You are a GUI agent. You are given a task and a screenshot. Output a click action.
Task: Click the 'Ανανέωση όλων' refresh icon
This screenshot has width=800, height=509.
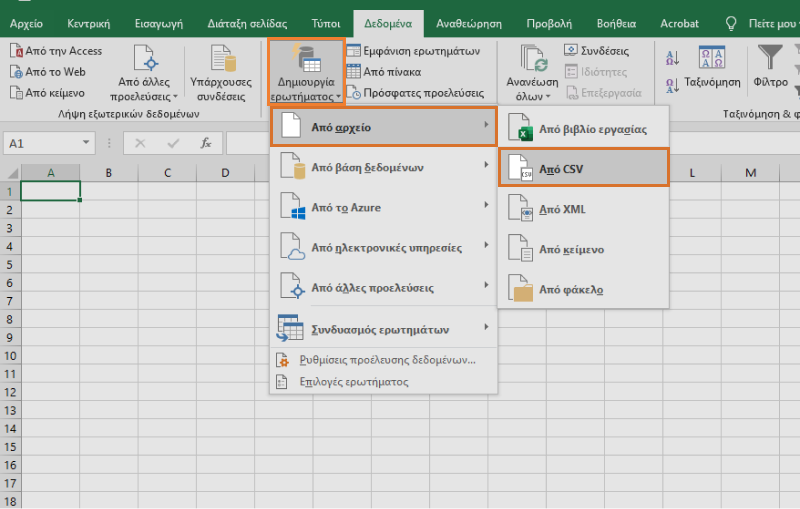tap(532, 58)
